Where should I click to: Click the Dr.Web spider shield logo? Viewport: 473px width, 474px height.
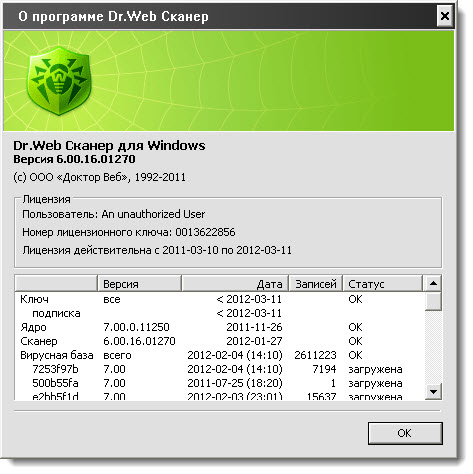59,81
